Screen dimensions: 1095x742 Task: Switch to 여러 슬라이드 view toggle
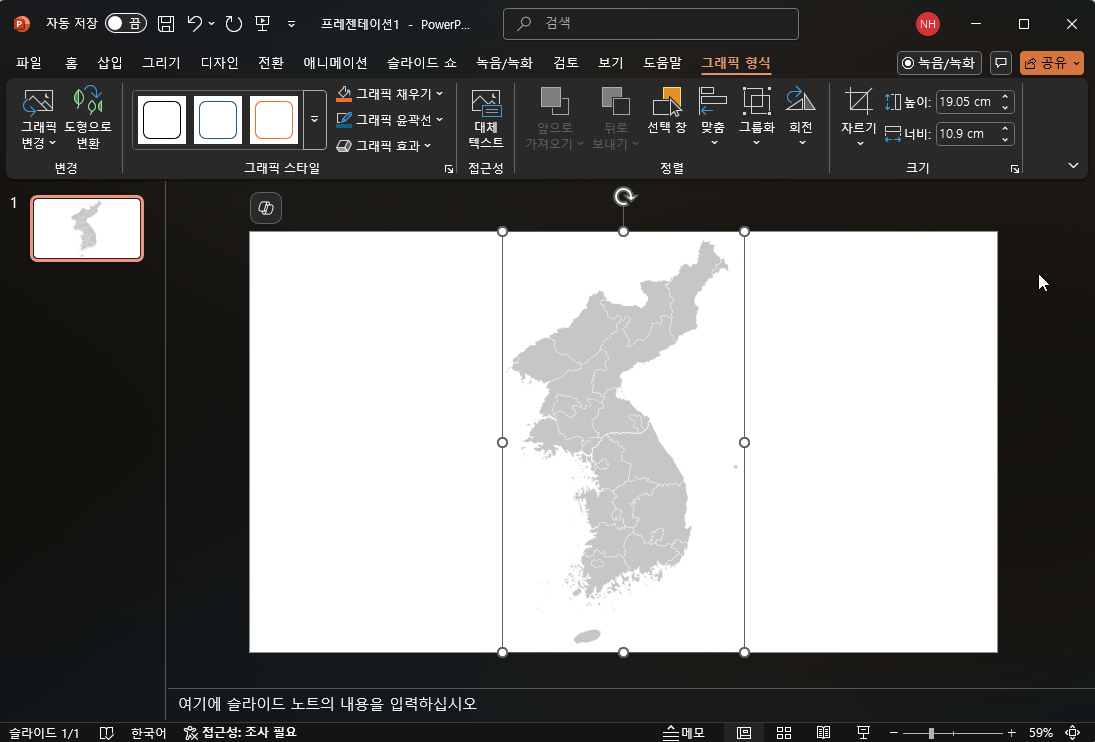pos(784,732)
